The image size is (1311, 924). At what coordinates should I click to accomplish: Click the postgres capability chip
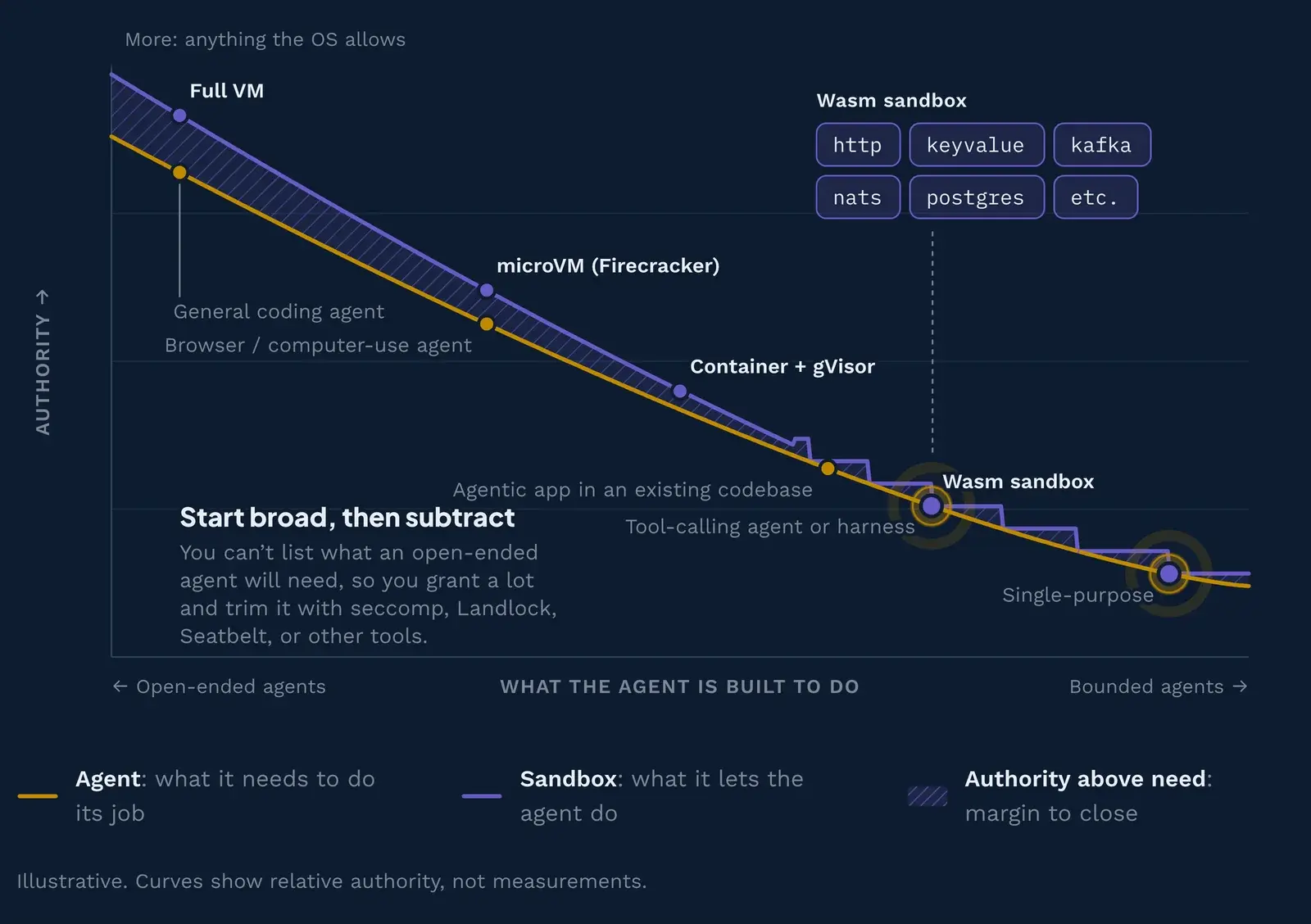coord(977,197)
